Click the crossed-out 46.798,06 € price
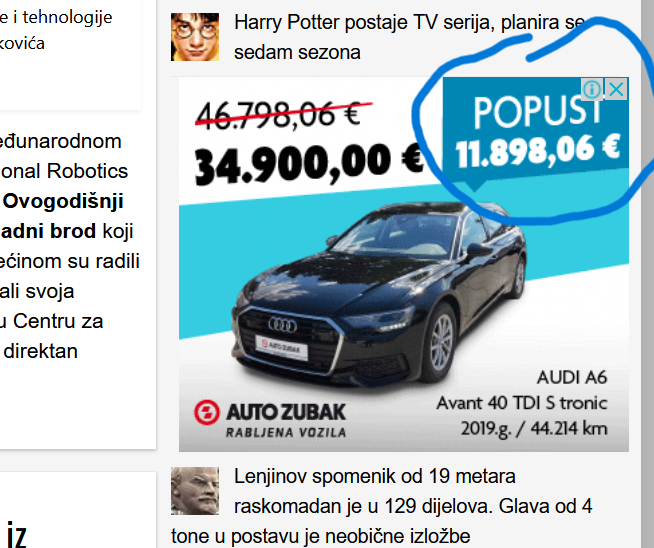Image resolution: width=654 pixels, height=548 pixels. tap(279, 114)
